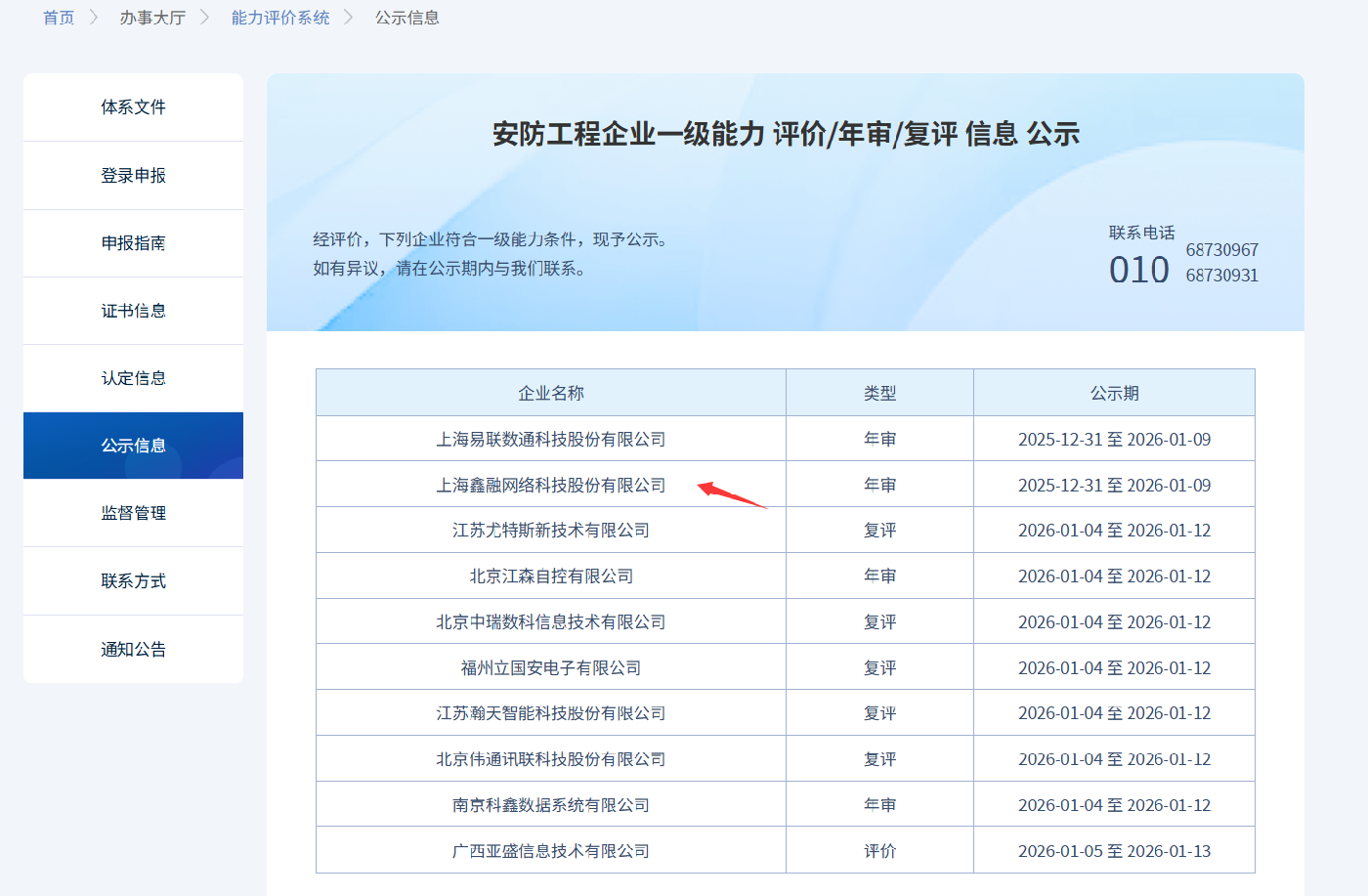The image size is (1368, 896).
Task: Click the 广西亚盛信息技术有限公司 entry
Action: (x=549, y=849)
